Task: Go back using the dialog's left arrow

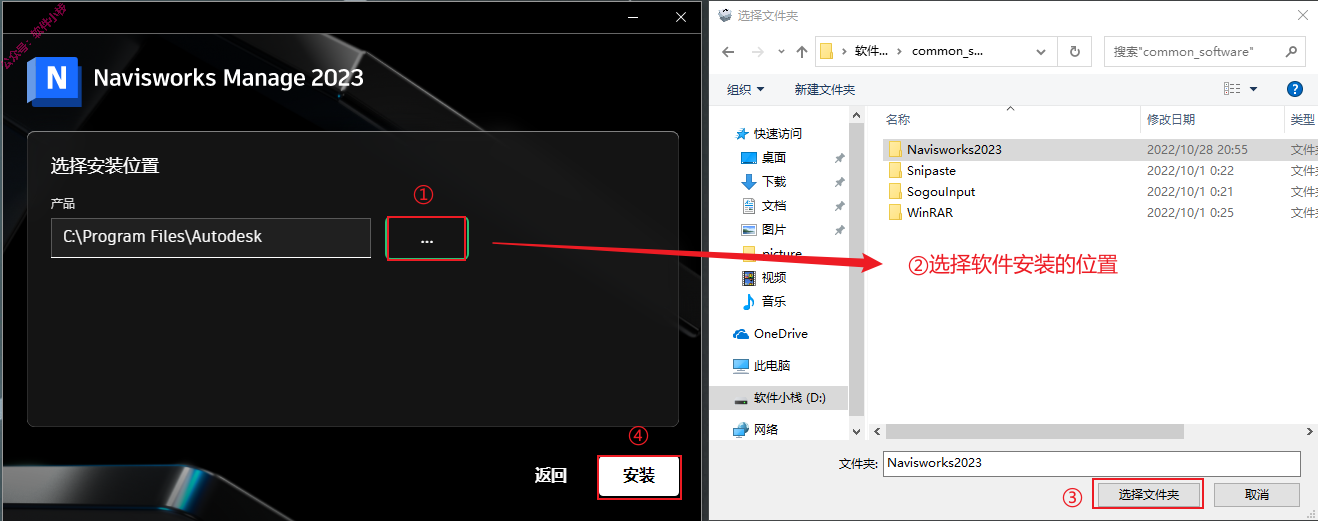Action: click(x=729, y=51)
